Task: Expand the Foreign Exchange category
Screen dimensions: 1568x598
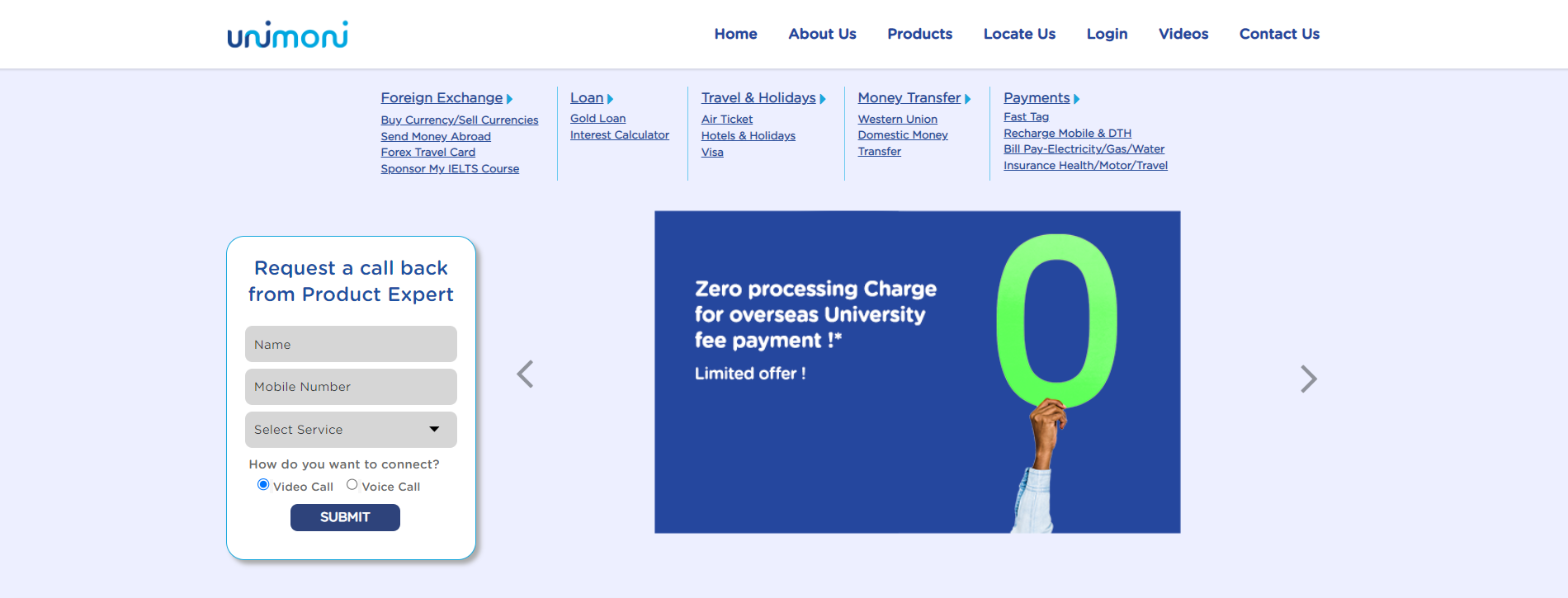Action: point(446,98)
